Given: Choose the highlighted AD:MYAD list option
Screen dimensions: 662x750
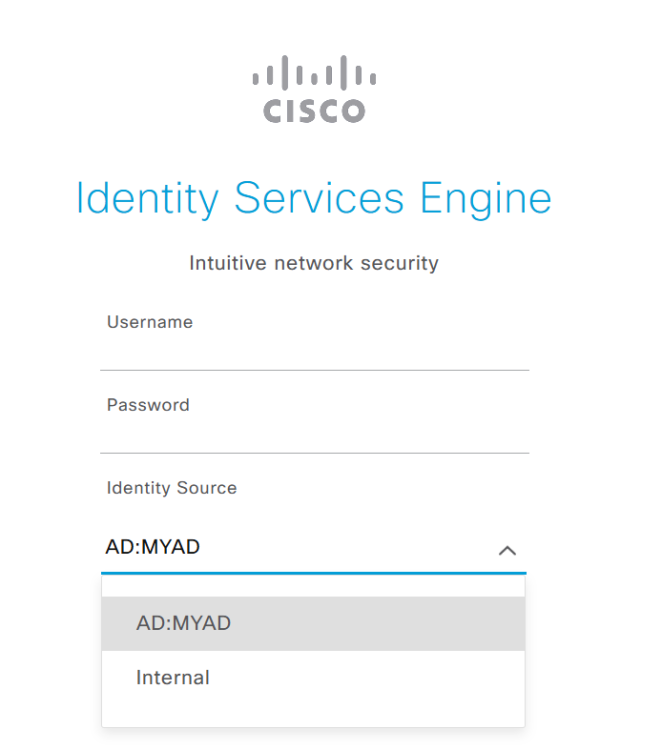Looking at the screenshot, I should tap(184, 623).
